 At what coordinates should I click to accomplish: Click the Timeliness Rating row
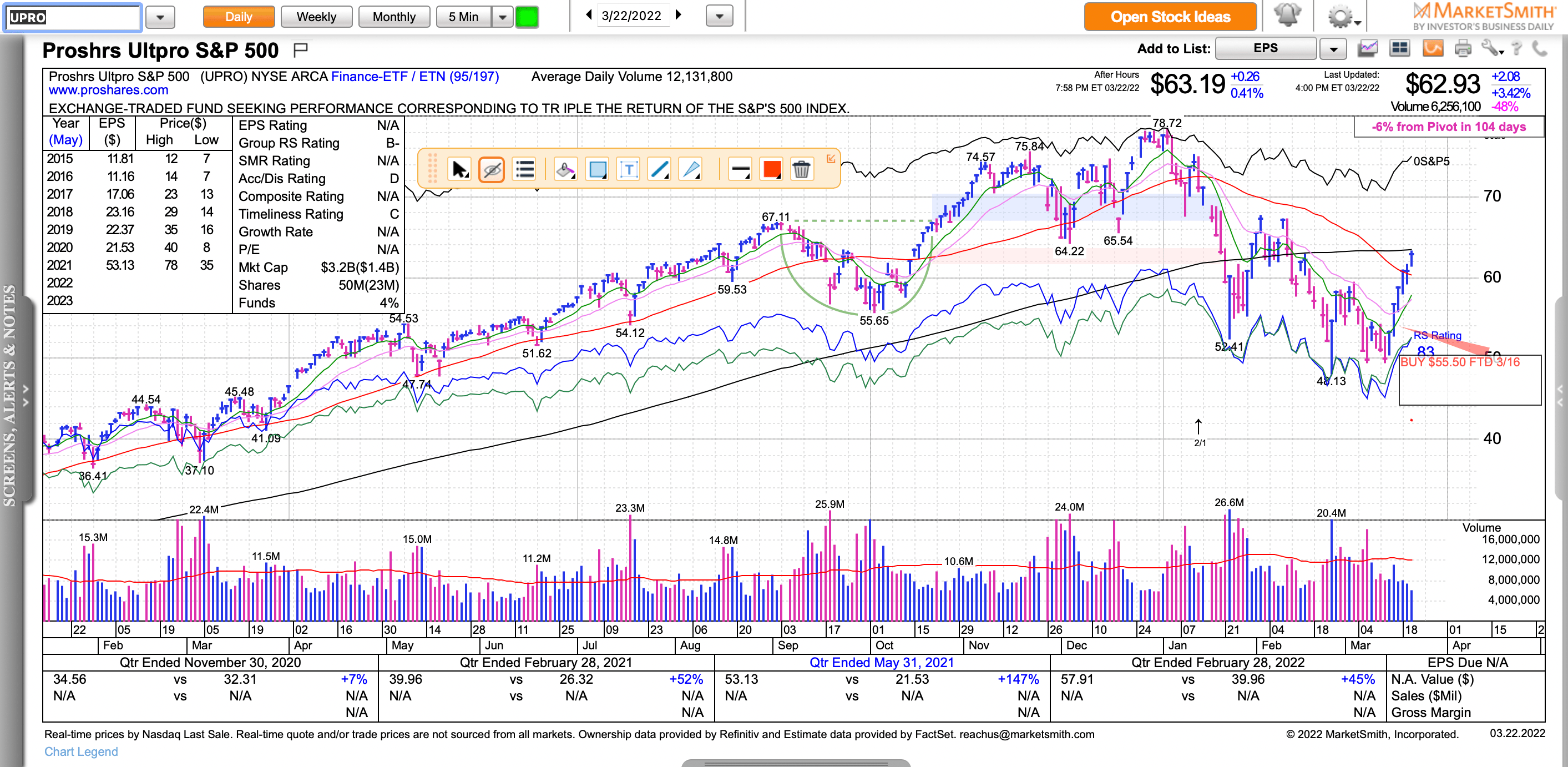tap(318, 214)
